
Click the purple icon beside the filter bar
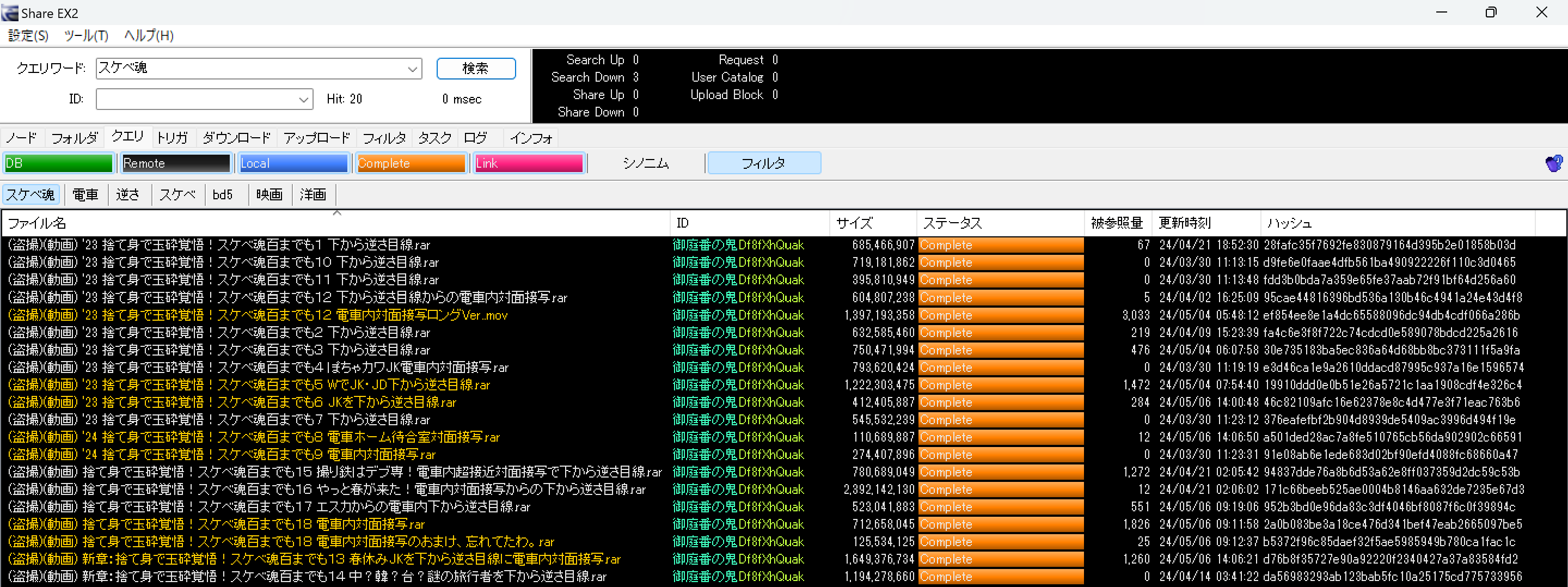click(1553, 163)
